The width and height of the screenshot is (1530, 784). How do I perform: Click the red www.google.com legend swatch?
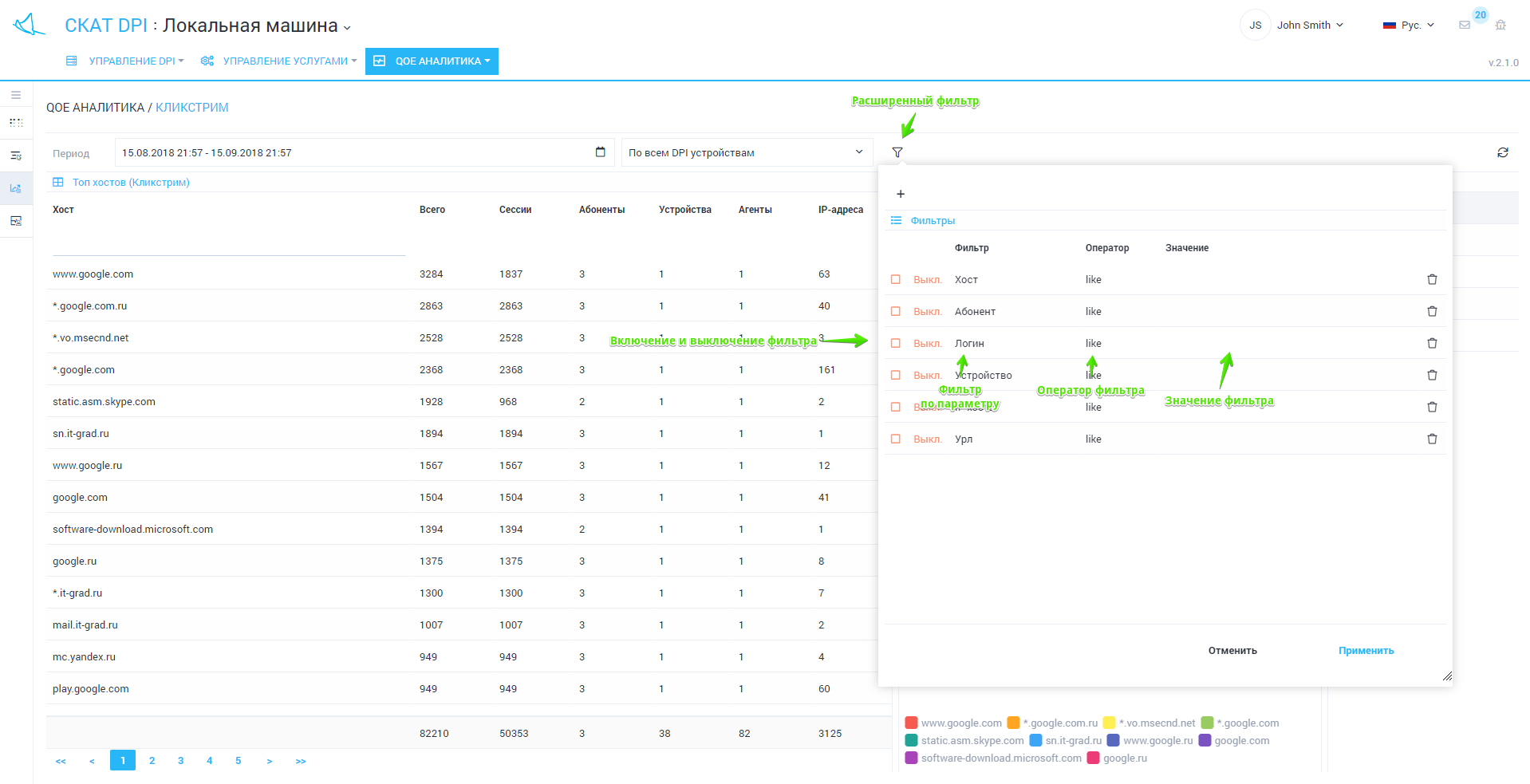(911, 723)
